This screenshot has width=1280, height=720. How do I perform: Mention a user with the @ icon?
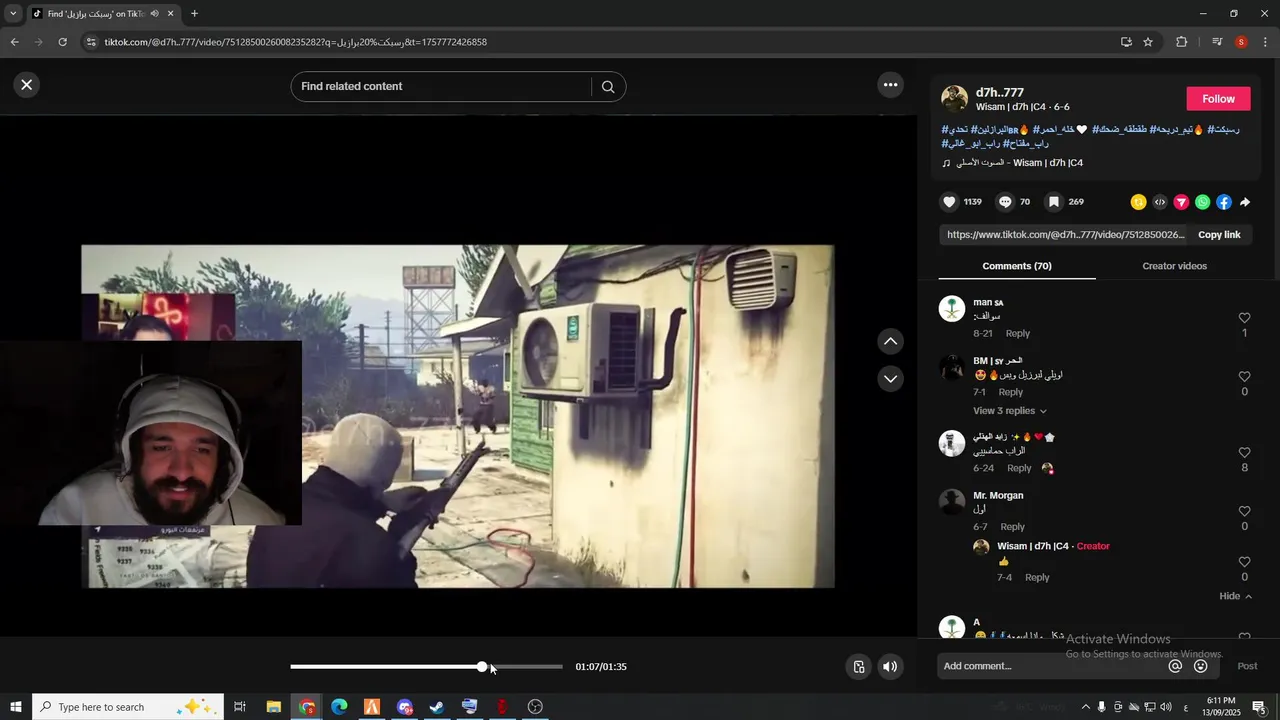pos(1175,666)
